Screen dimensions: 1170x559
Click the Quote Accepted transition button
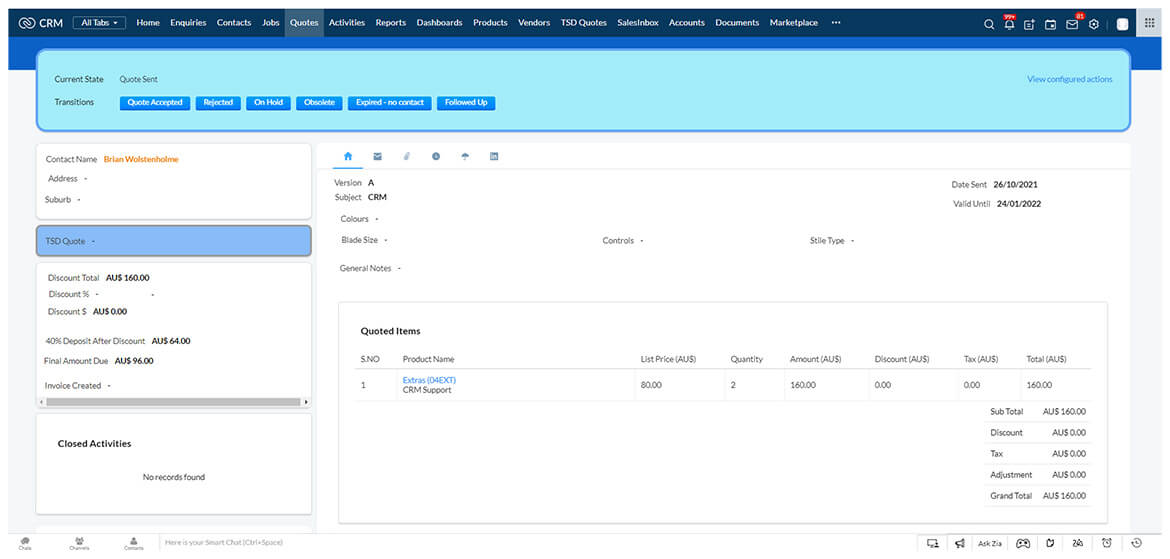pyautogui.click(x=154, y=102)
